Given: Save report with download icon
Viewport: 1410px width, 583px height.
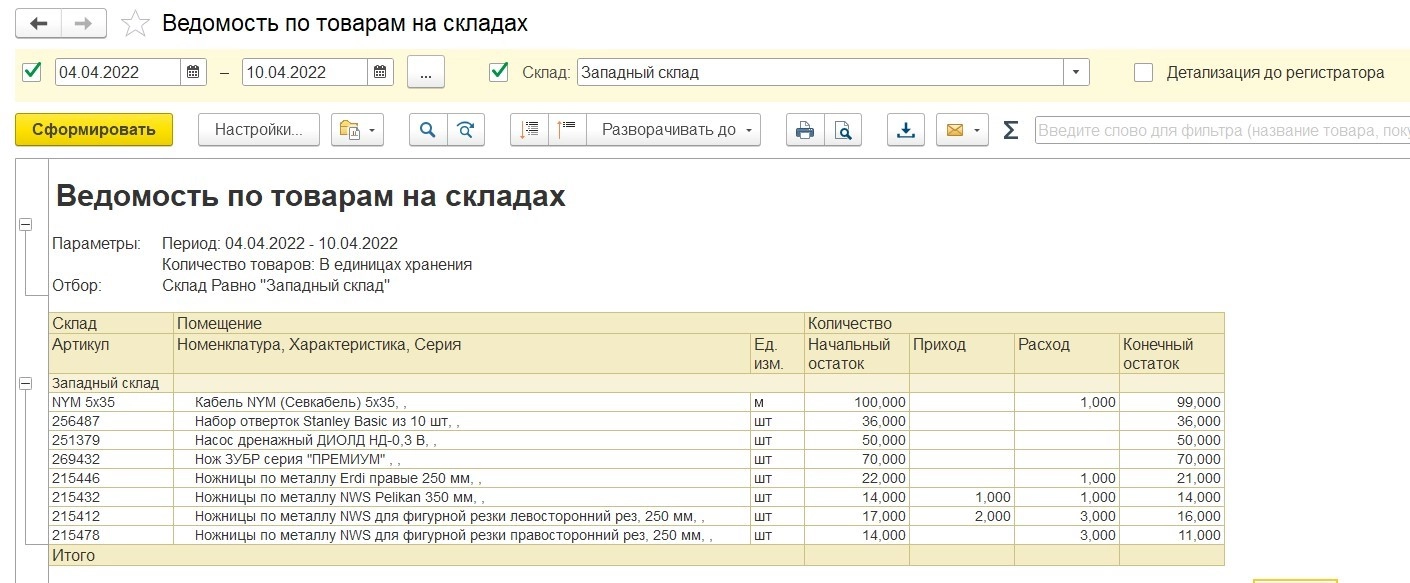Looking at the screenshot, I should [906, 130].
